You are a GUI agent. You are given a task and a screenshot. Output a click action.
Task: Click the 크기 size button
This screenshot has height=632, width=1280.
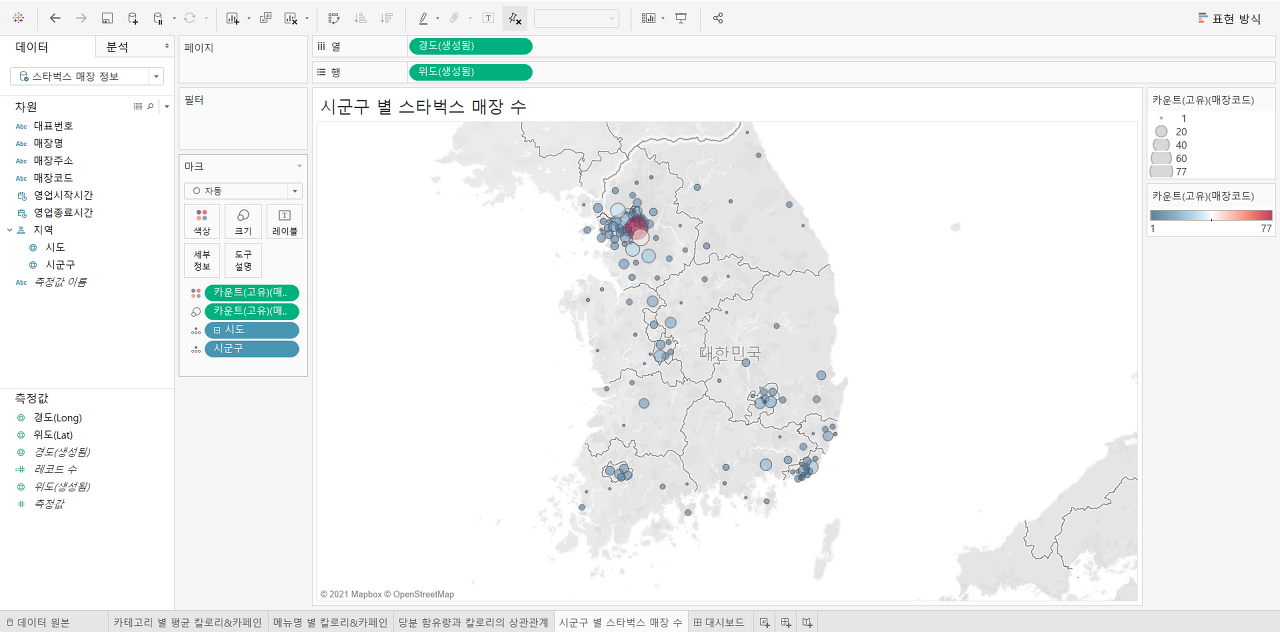coord(243,221)
